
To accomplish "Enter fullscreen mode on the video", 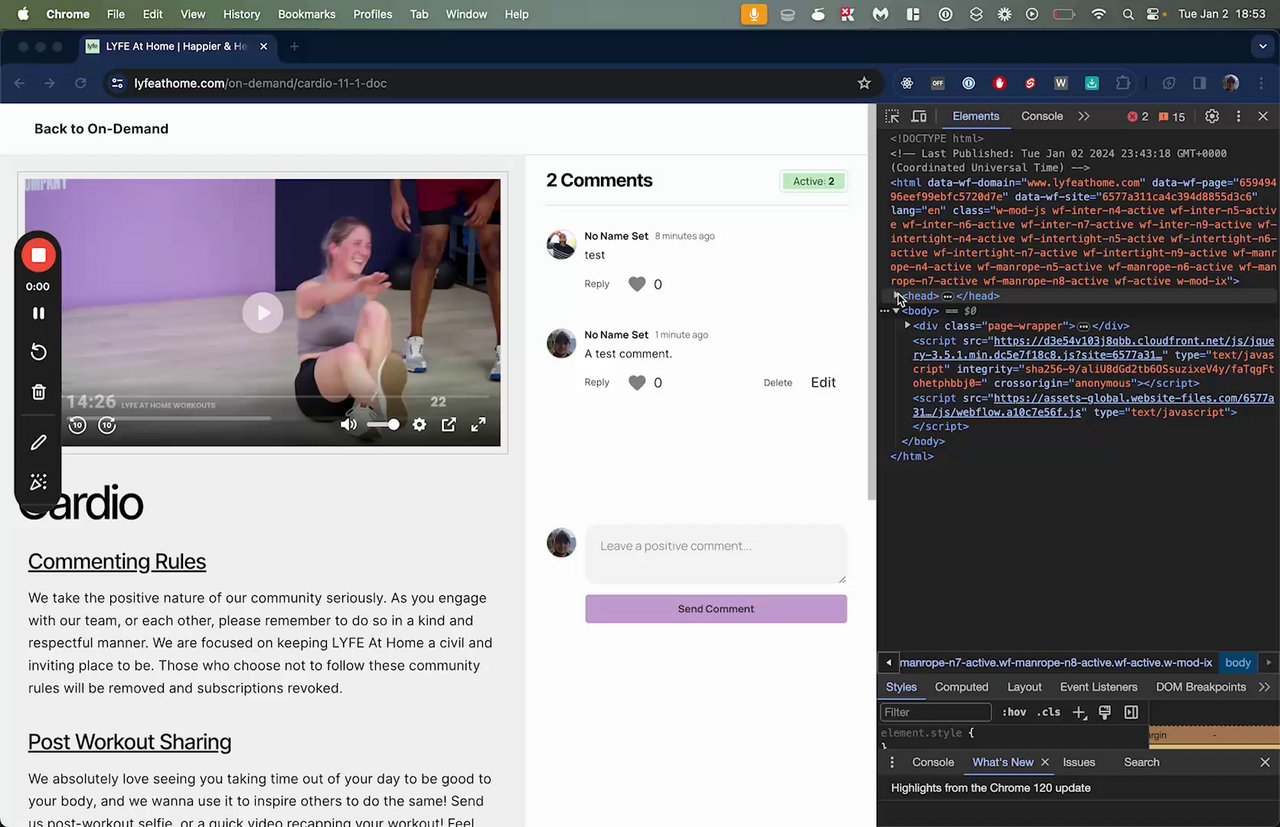I will pyautogui.click(x=479, y=425).
